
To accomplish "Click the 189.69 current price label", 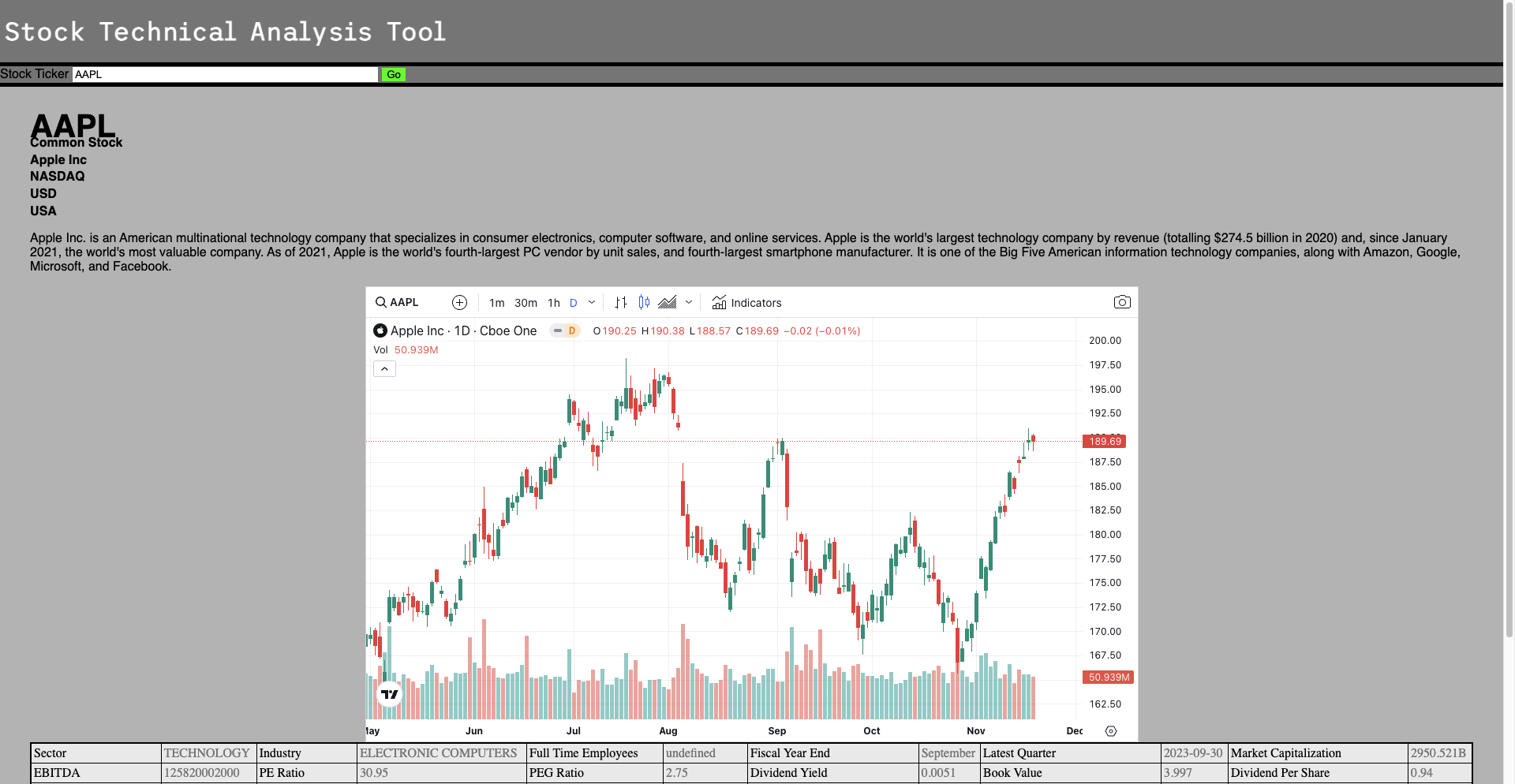I will (1104, 441).
